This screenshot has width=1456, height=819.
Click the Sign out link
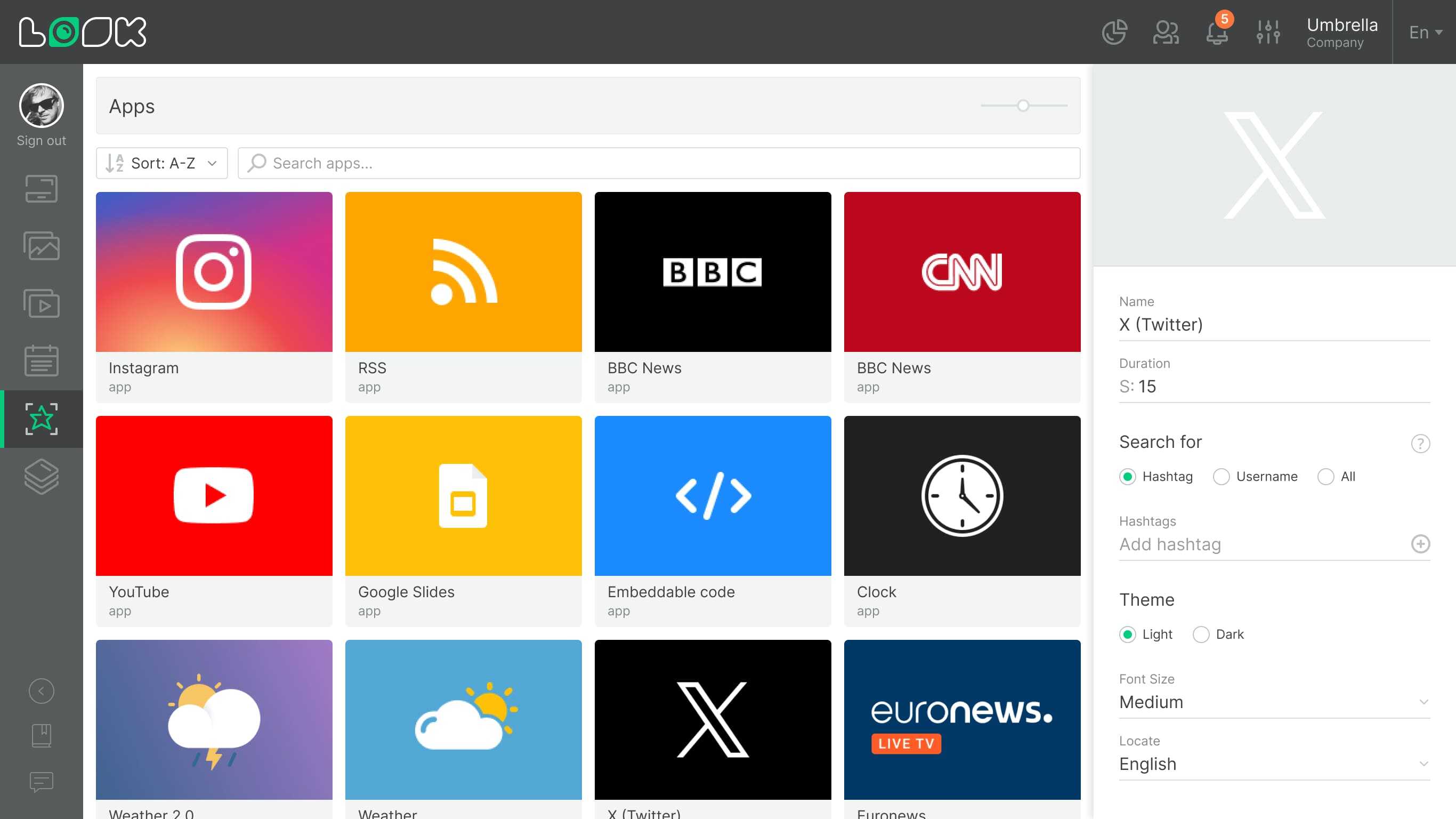(x=41, y=140)
